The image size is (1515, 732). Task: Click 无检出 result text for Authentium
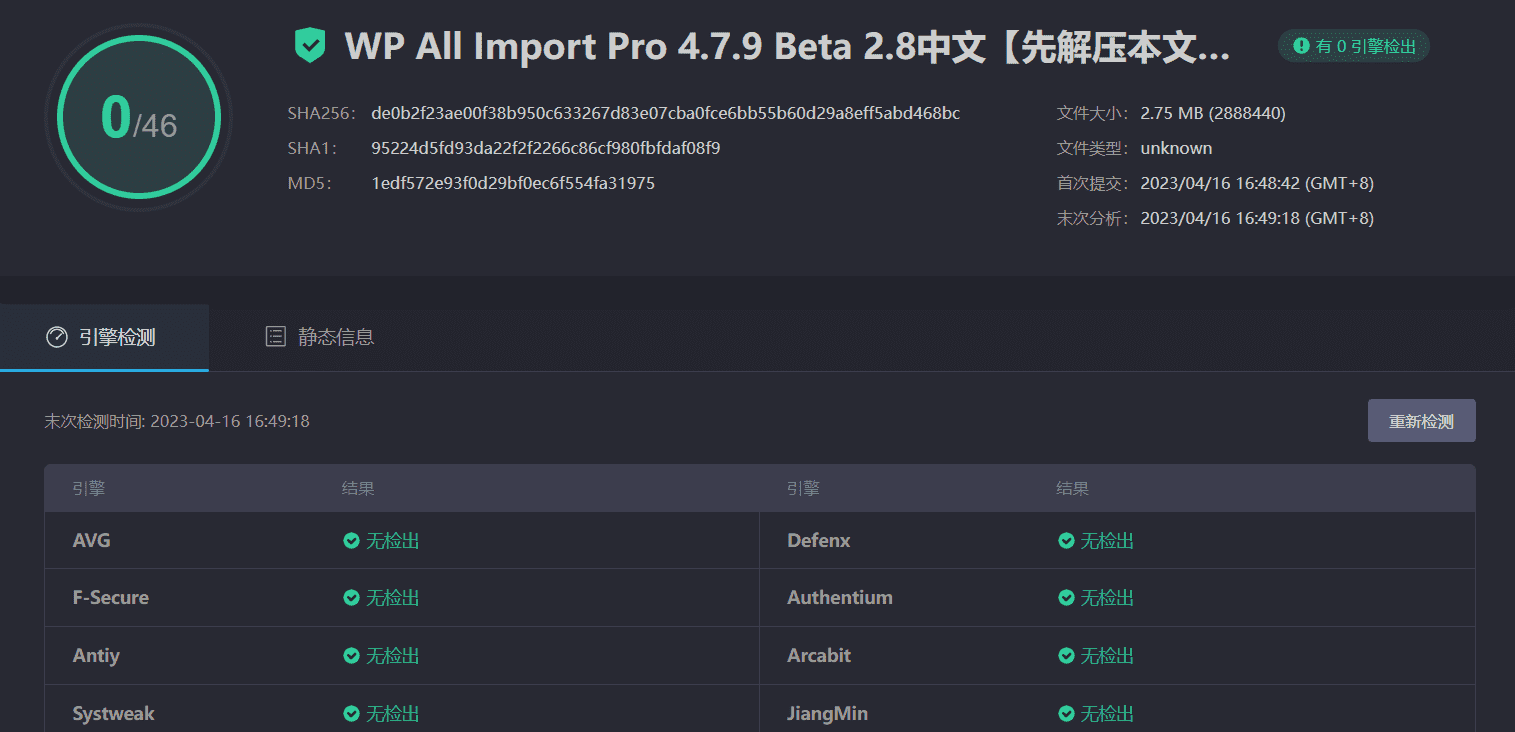point(1107,598)
